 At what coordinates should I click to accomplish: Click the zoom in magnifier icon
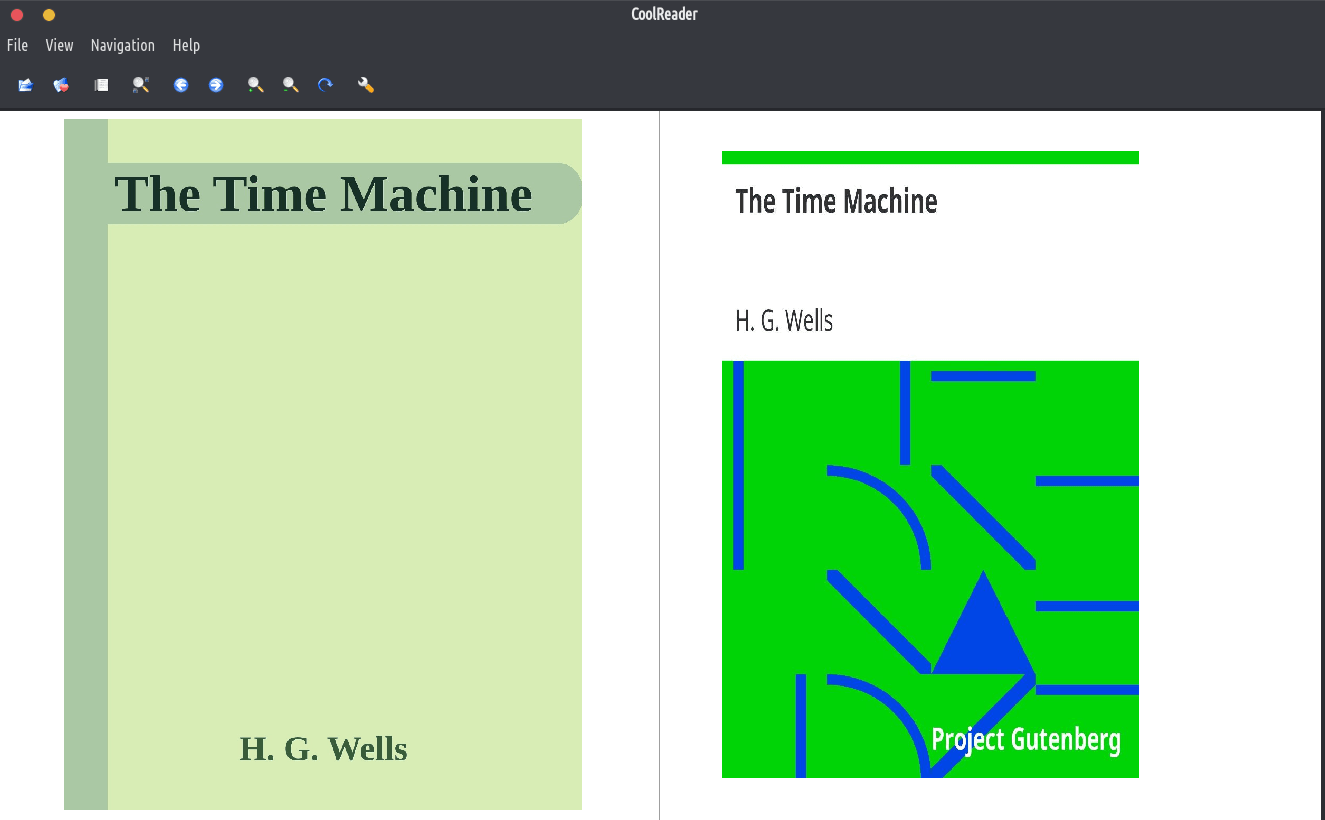pos(256,85)
